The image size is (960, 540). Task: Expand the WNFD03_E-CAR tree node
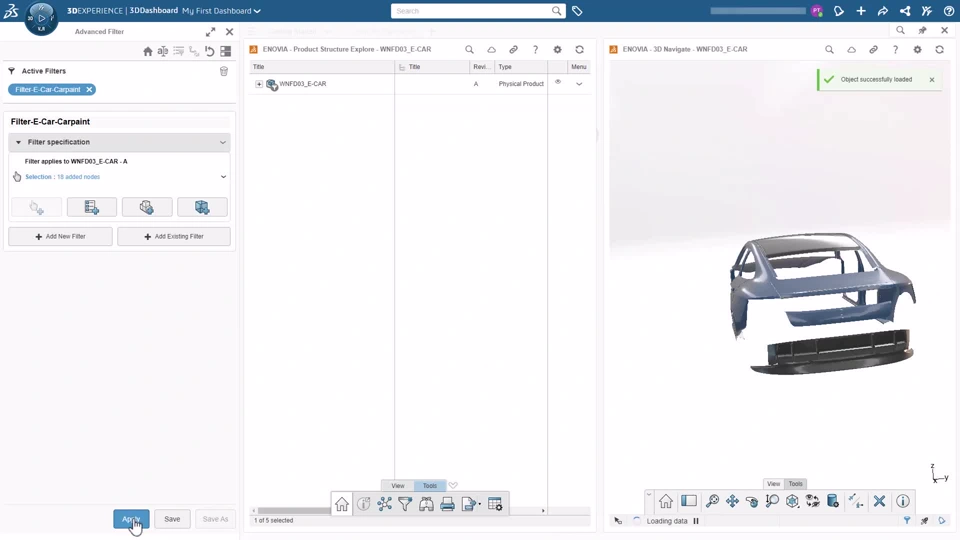pyautogui.click(x=259, y=84)
